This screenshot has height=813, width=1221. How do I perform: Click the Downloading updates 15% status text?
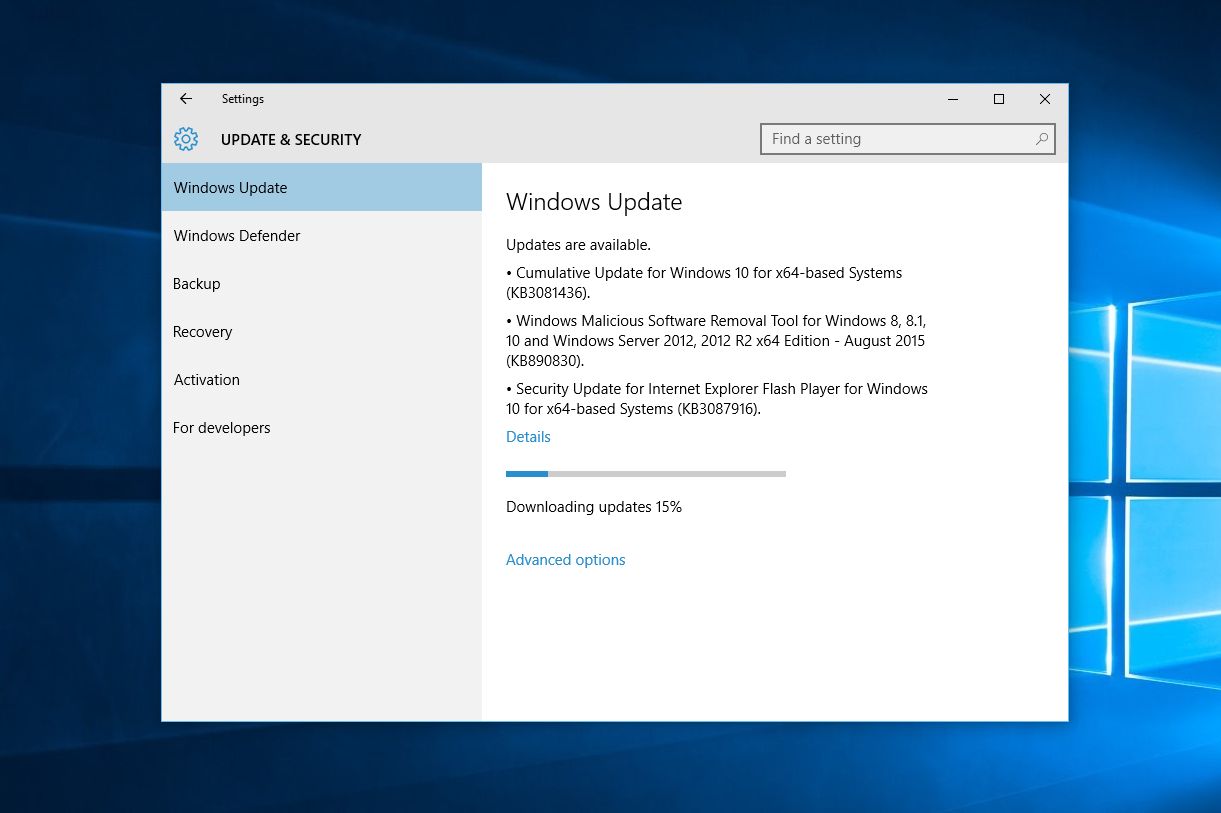point(594,507)
